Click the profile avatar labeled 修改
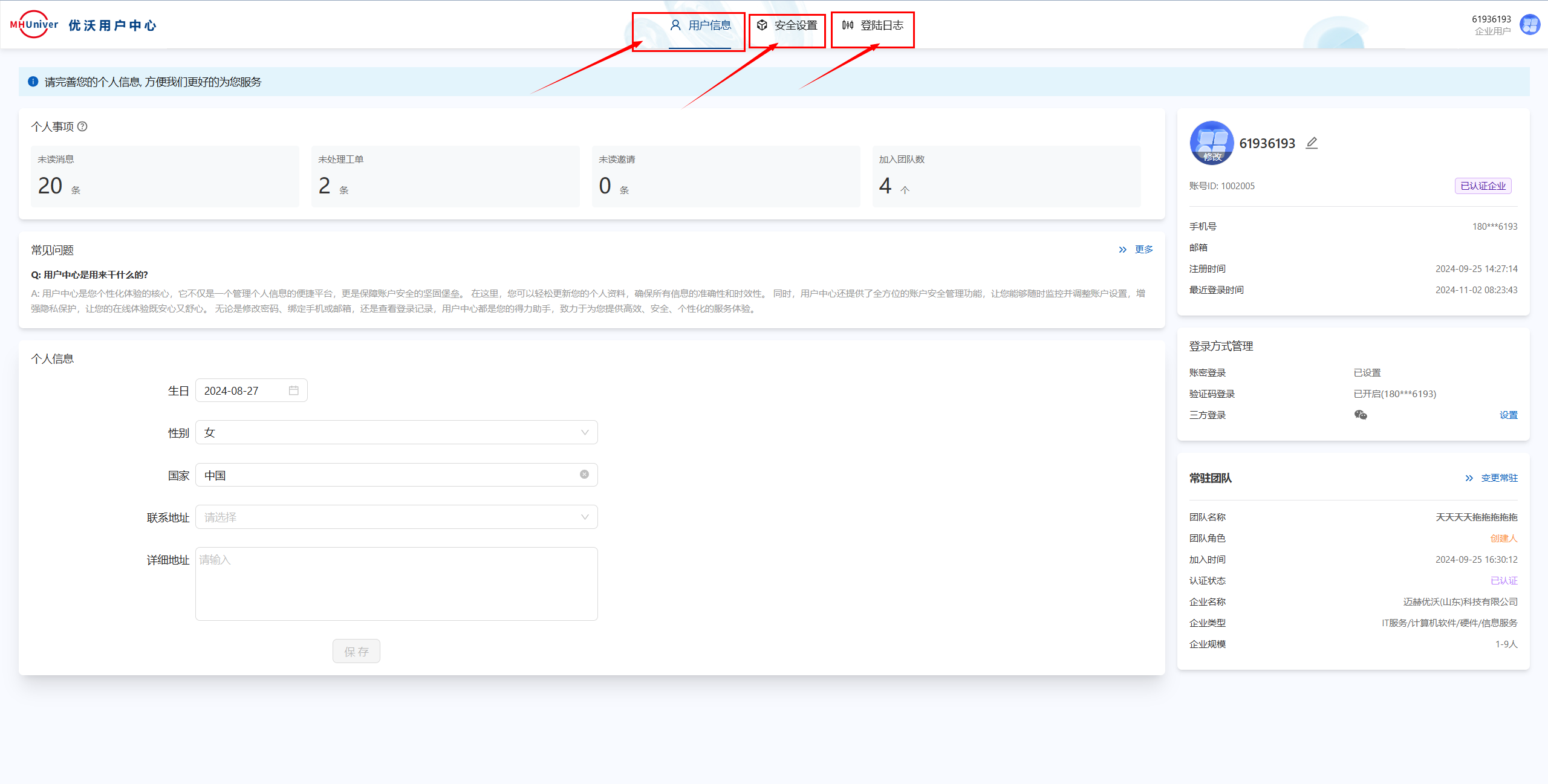The image size is (1548, 784). pos(1212,143)
